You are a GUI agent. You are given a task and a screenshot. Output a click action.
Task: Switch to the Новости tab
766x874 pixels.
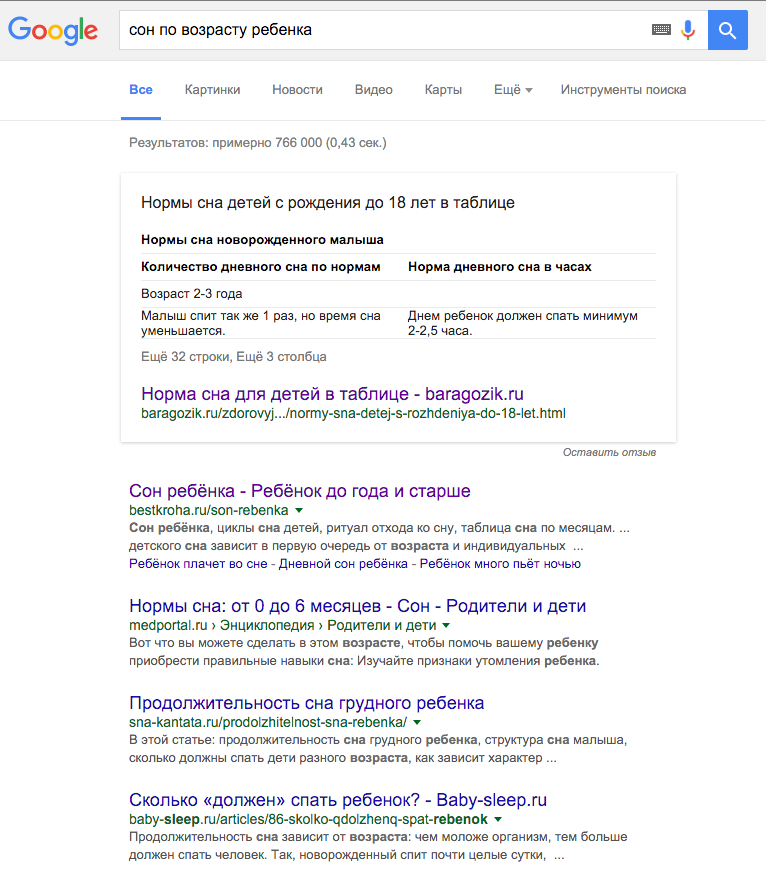coord(297,90)
